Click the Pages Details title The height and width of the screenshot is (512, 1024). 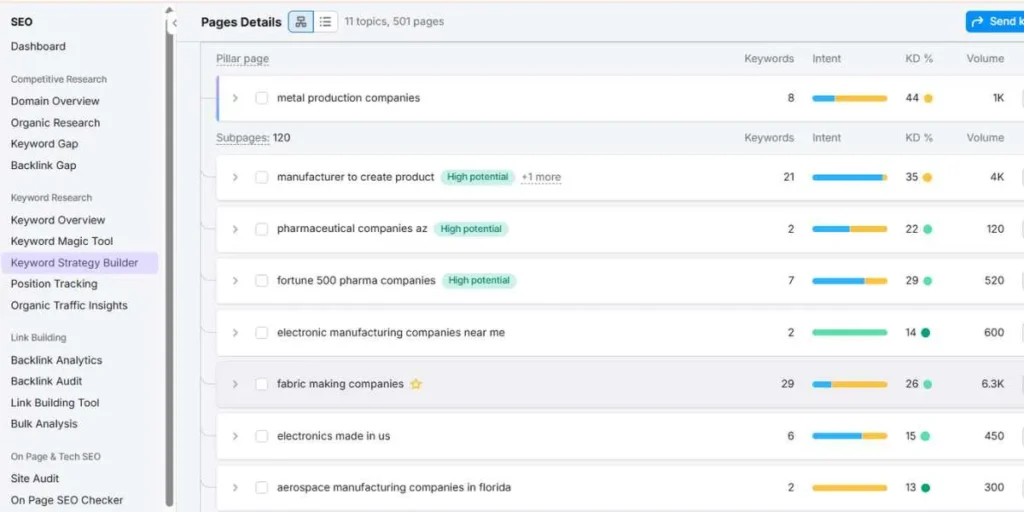click(x=241, y=22)
